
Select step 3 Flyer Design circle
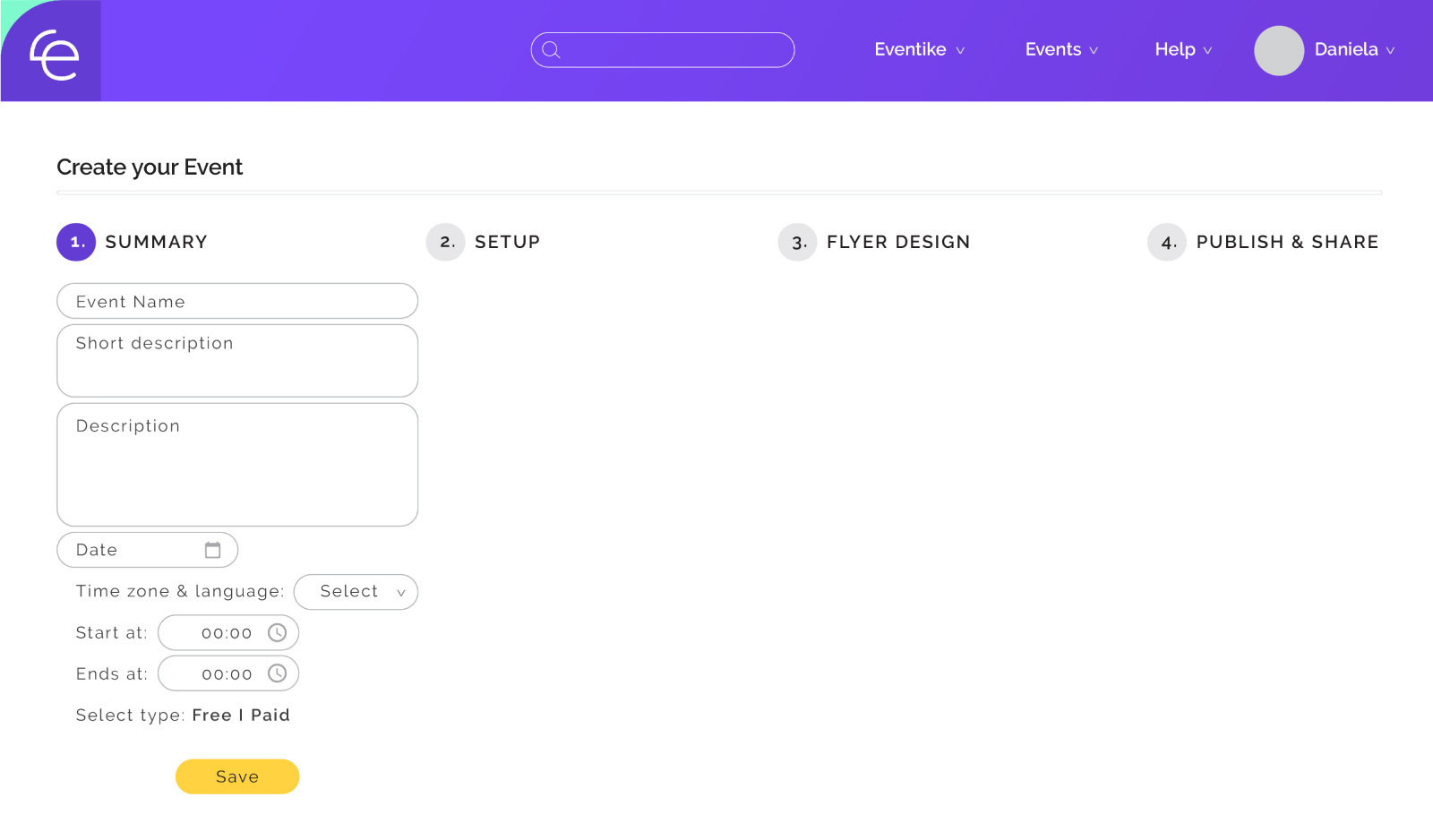pyautogui.click(x=797, y=242)
